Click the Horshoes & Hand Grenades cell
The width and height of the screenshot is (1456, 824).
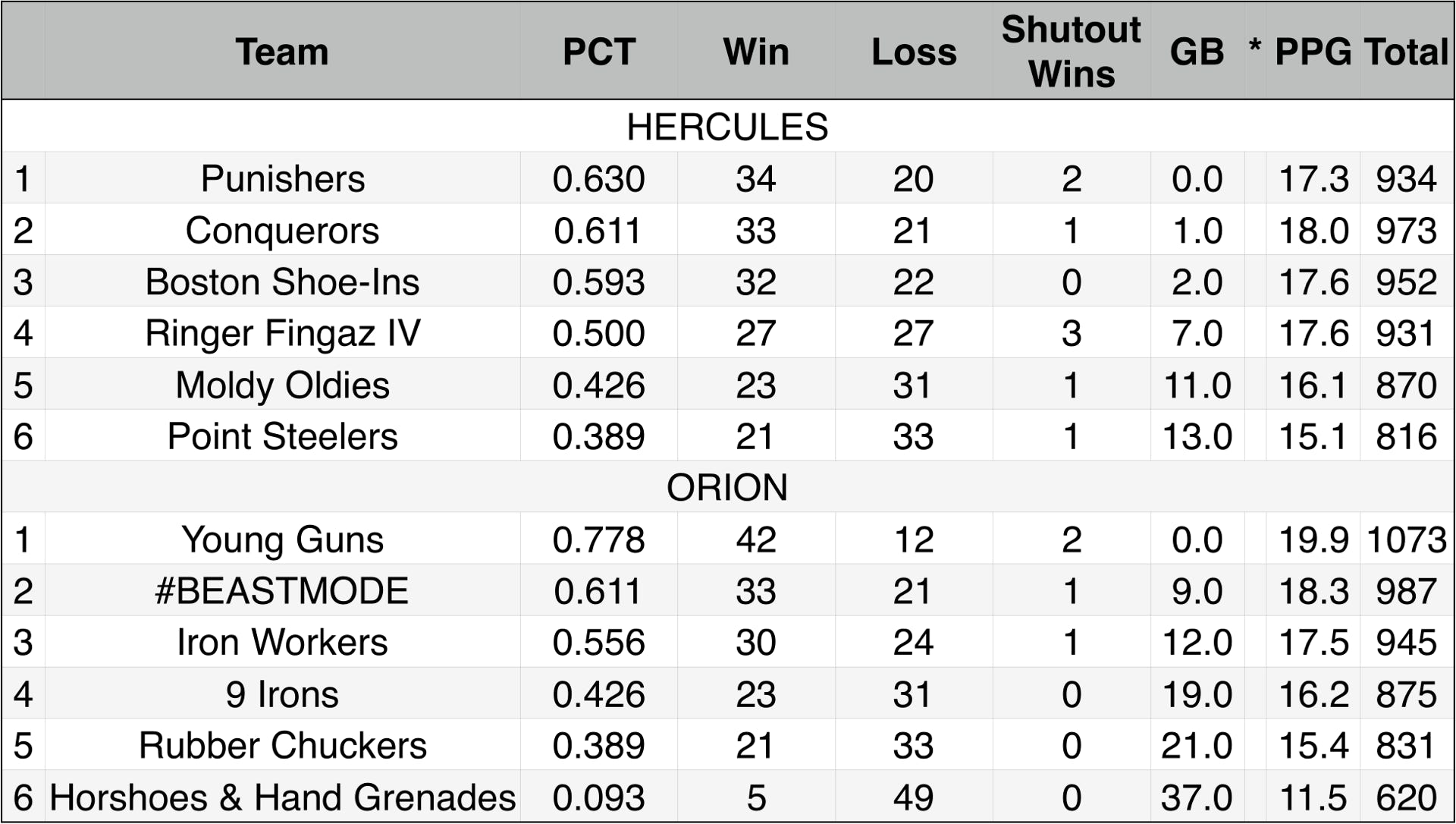tap(282, 797)
